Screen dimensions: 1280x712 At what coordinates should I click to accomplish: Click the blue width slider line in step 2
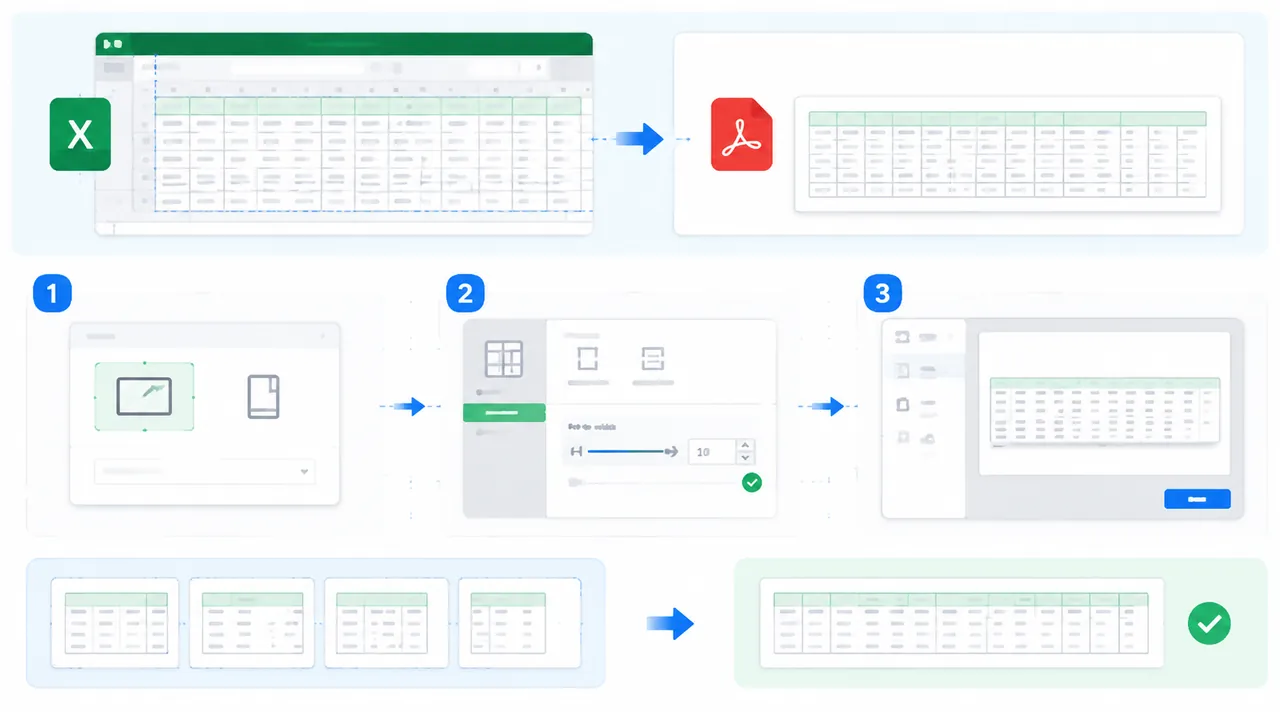coord(628,452)
